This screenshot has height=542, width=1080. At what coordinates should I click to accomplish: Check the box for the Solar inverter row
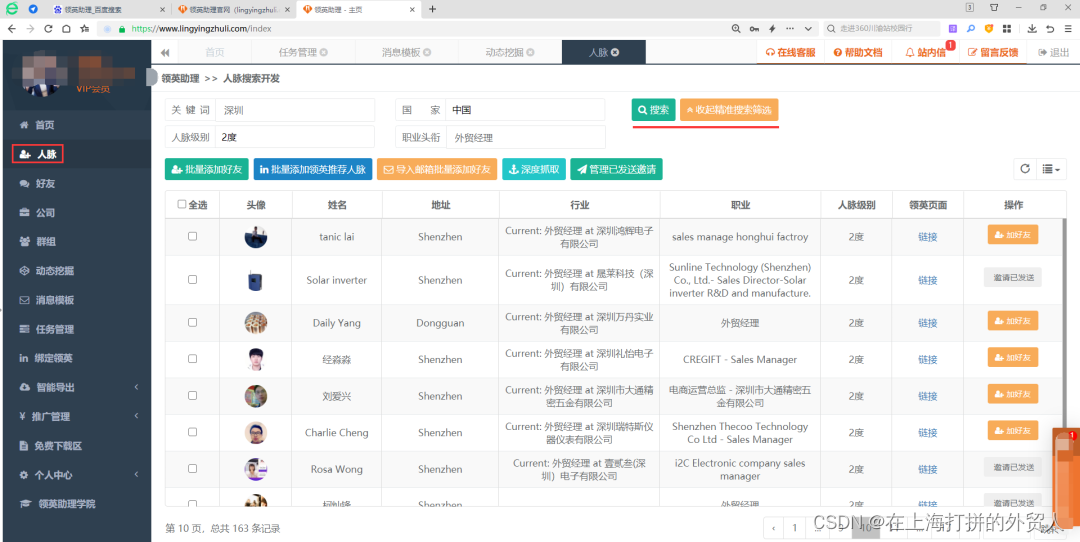tap(192, 280)
